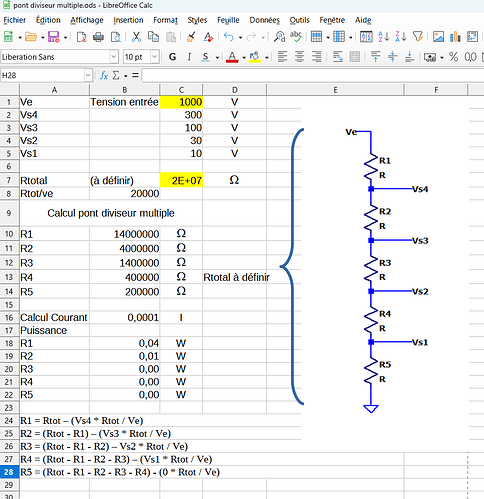Open the Find and Replace tool
The image size is (484, 499).
point(279,37)
